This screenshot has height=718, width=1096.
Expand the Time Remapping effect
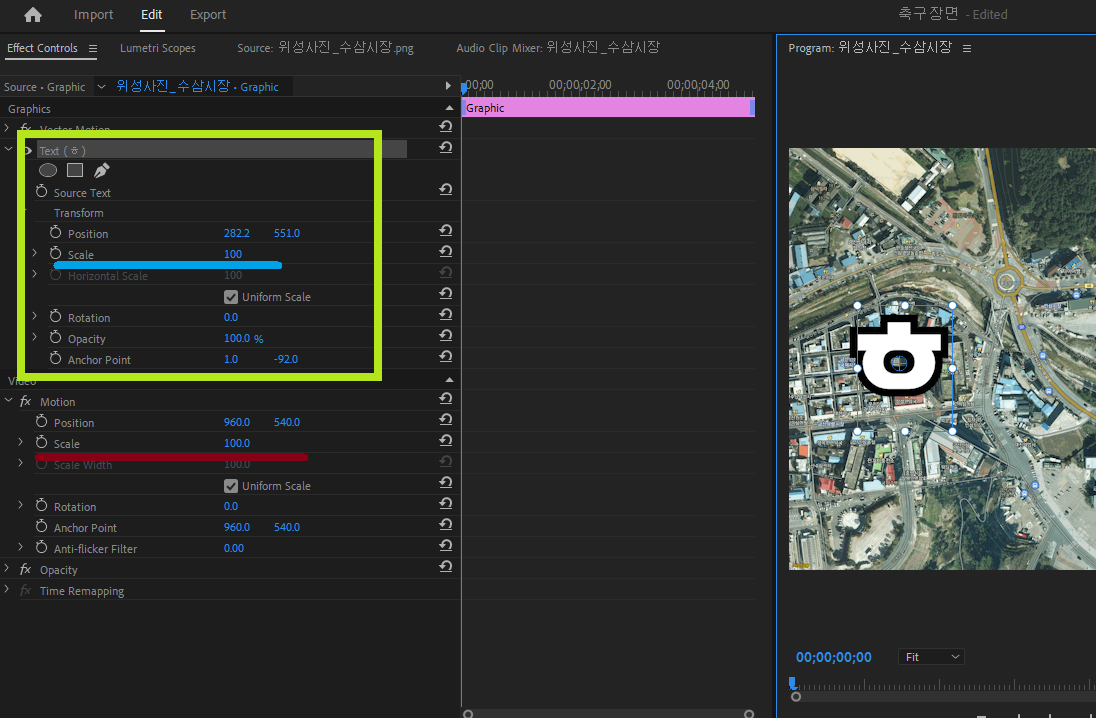coord(7,589)
